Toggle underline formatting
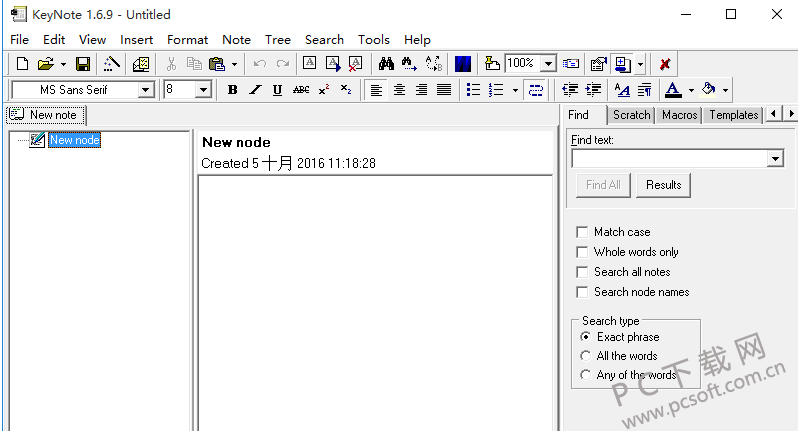Viewport: 798px width, 431px height. click(277, 90)
